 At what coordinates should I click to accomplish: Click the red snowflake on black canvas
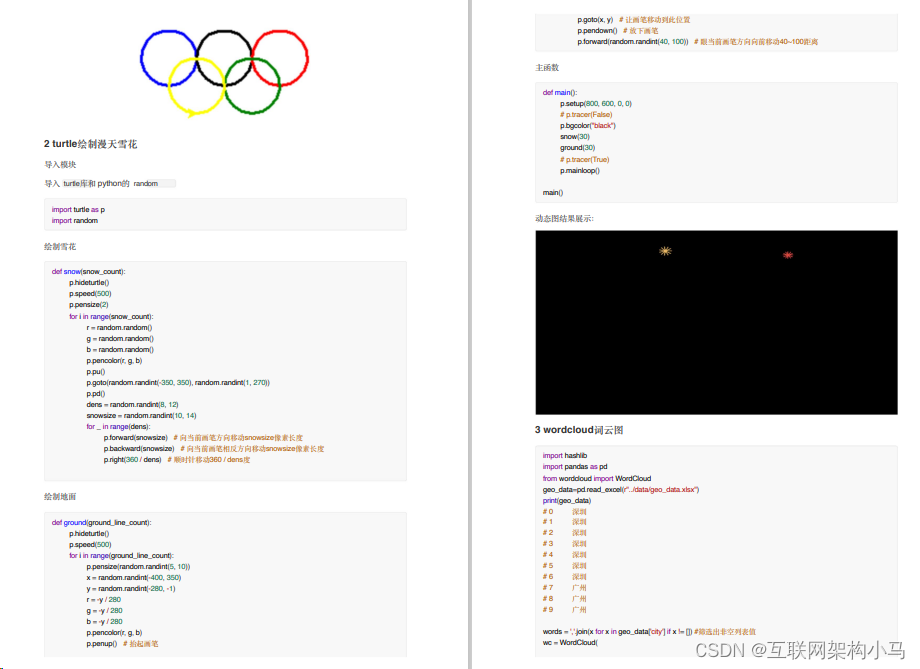[x=787, y=255]
